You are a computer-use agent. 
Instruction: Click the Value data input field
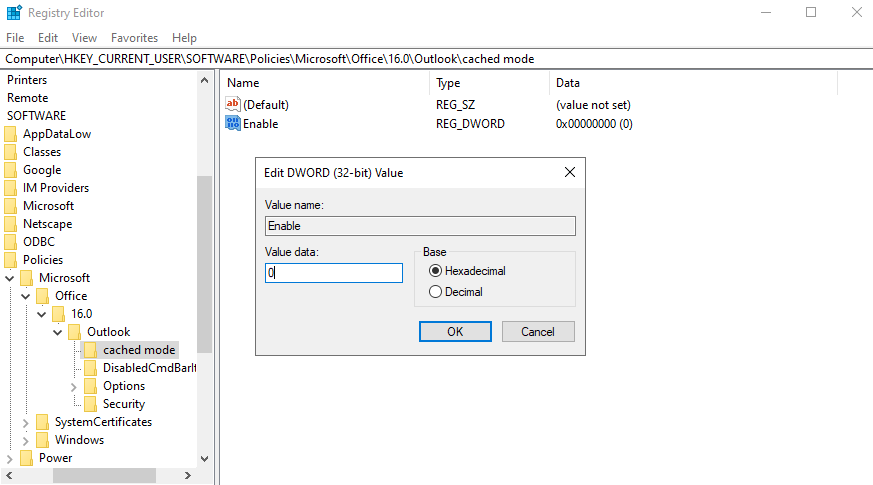333,273
